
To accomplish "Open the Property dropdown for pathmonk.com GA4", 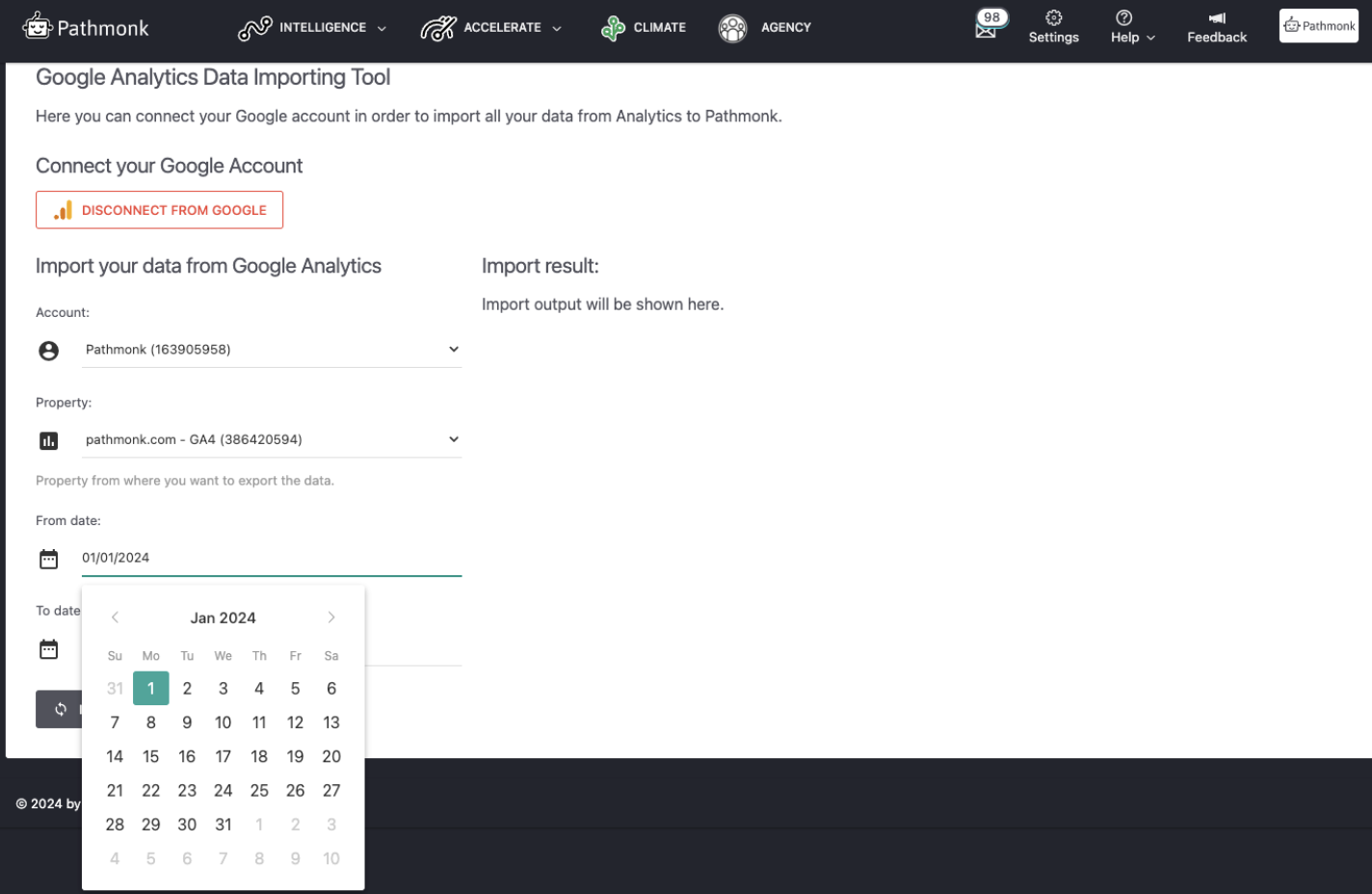I will [270, 438].
